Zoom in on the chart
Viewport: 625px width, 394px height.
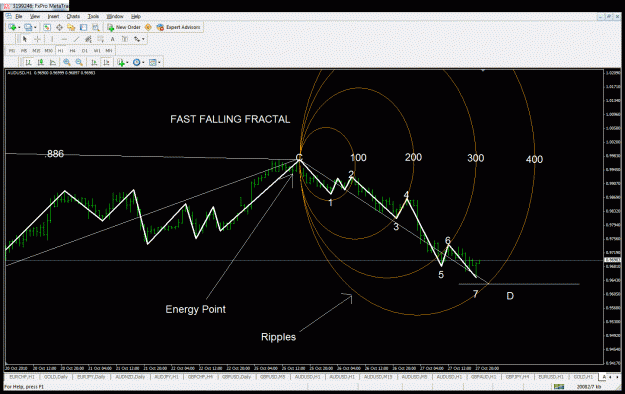(x=67, y=62)
